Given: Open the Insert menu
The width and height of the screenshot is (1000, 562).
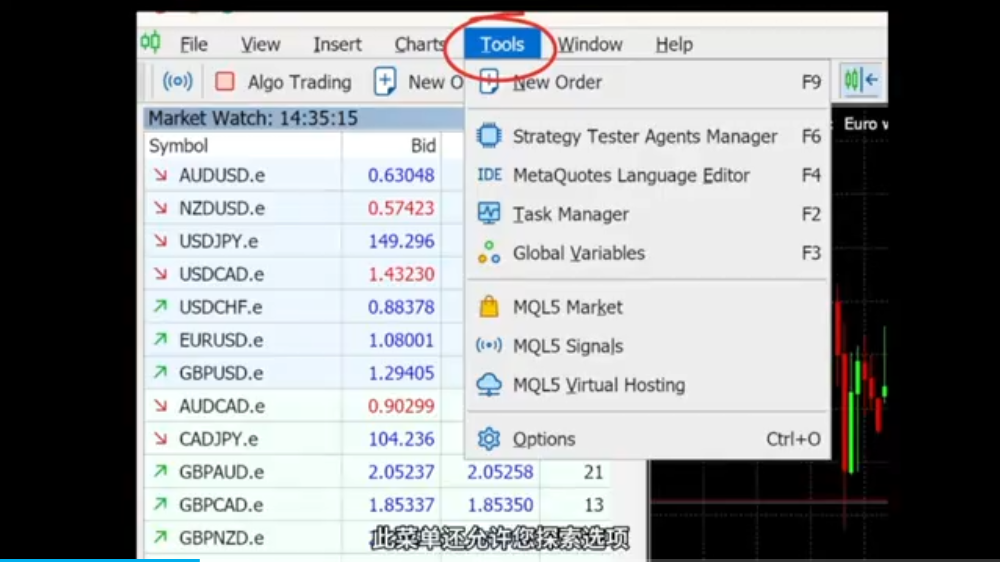Looking at the screenshot, I should [x=337, y=45].
